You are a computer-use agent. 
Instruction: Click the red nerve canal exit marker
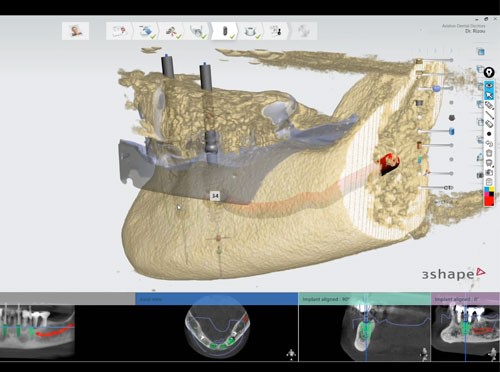pos(389,163)
